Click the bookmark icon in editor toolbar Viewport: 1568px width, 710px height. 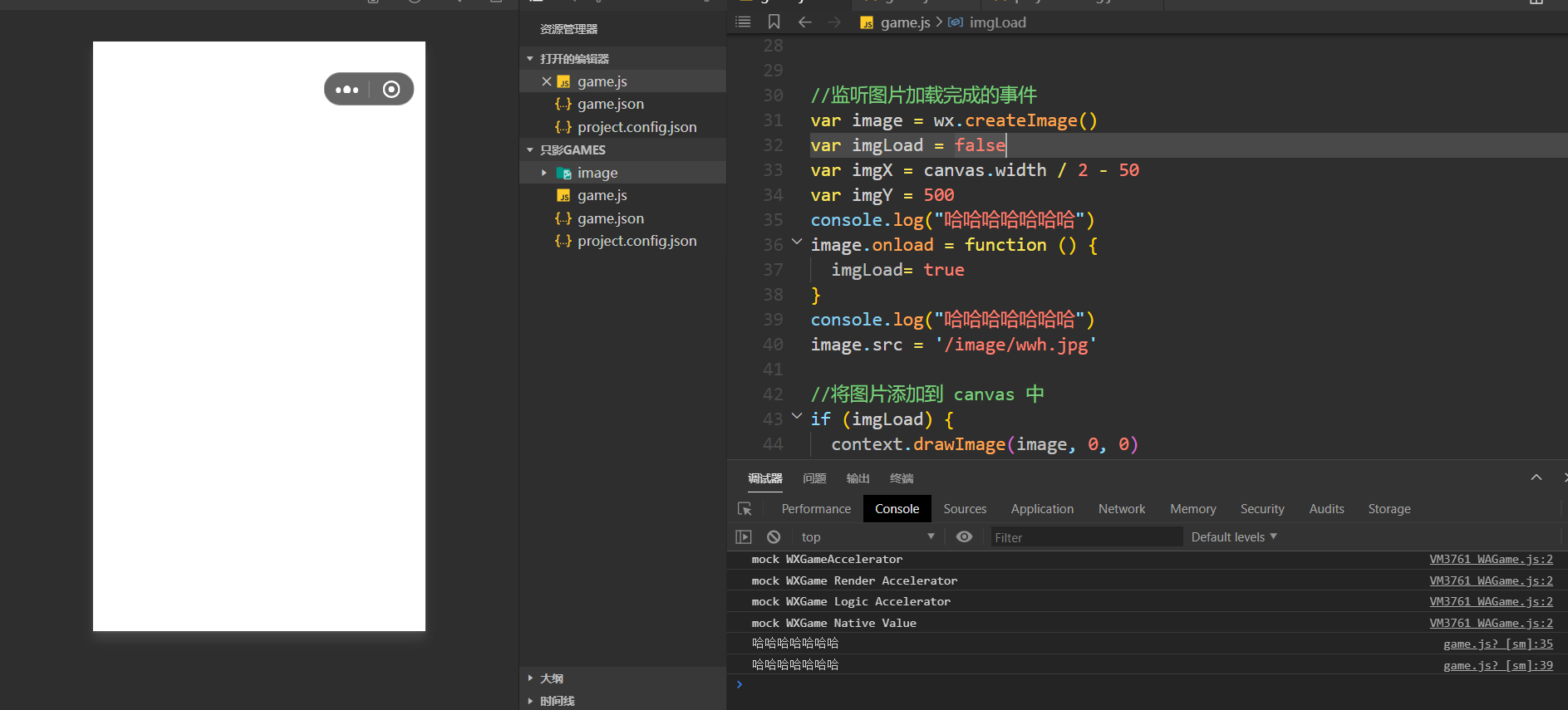[774, 22]
